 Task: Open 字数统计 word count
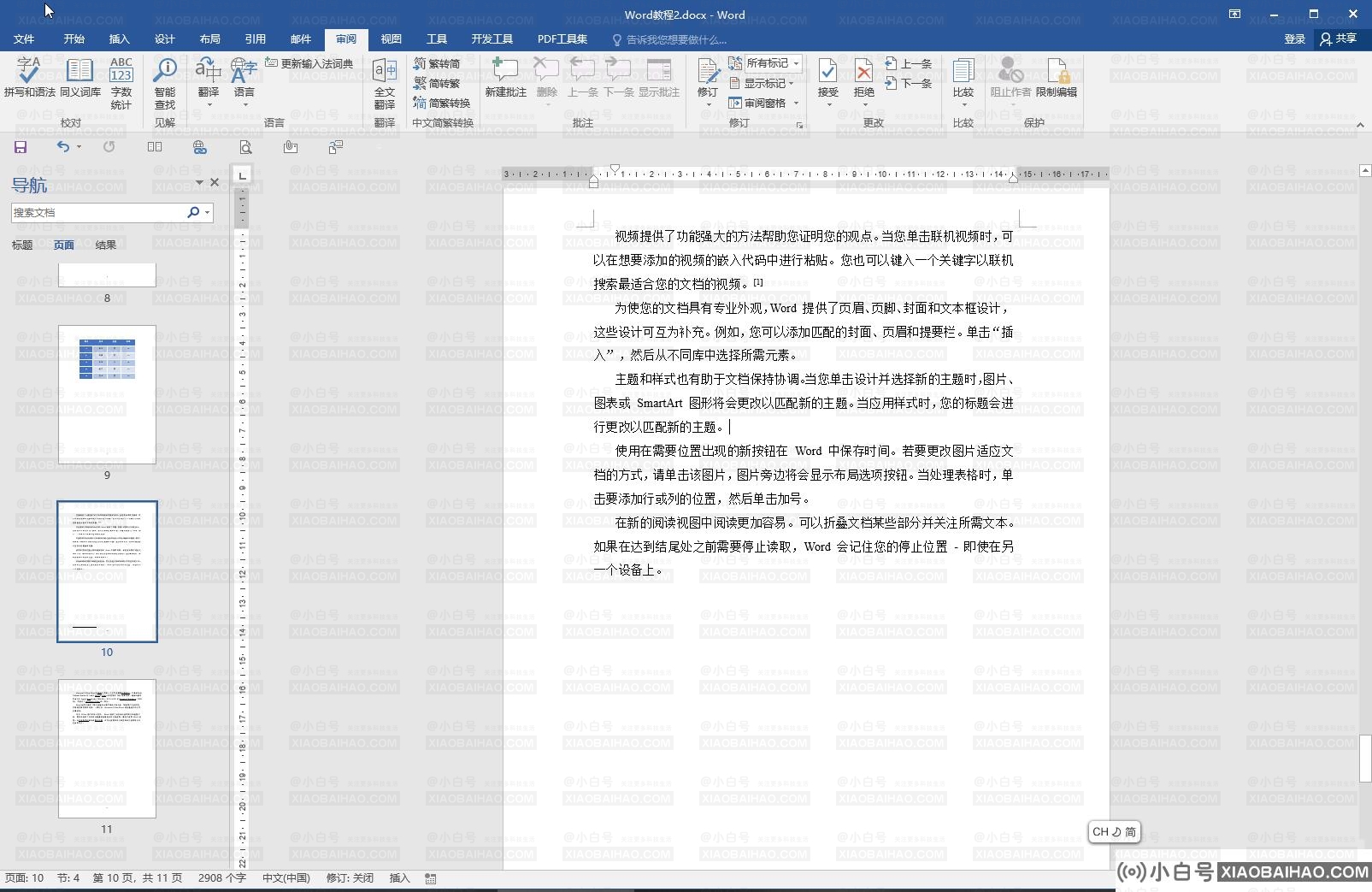click(x=121, y=83)
